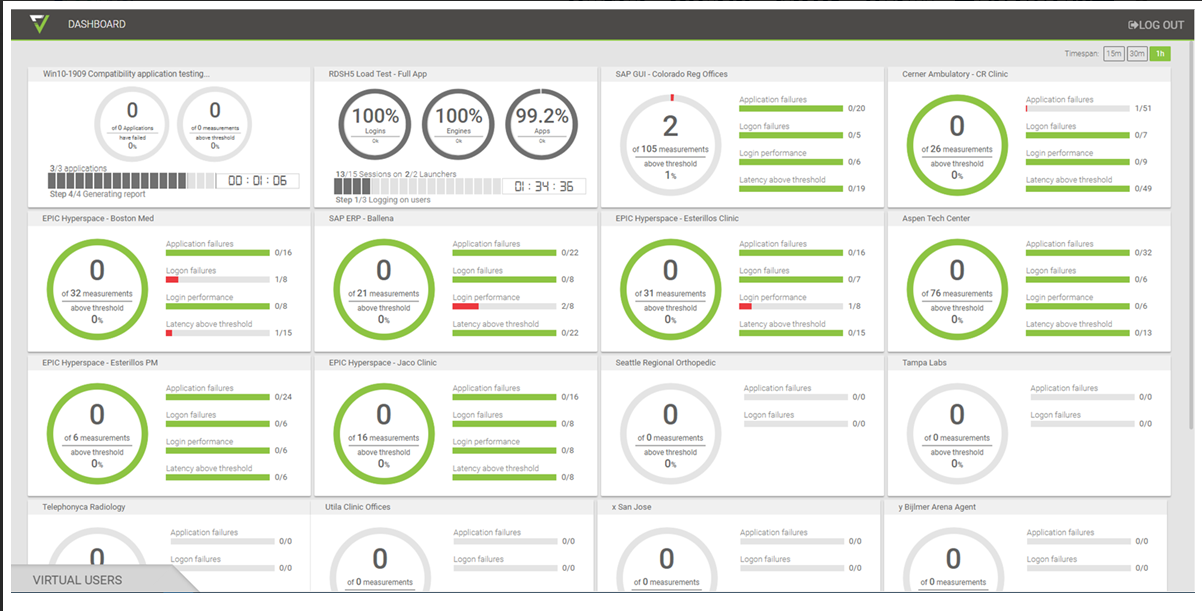Click the 0 of 16 measurements gauge
The width and height of the screenshot is (1202, 611).
[x=384, y=432]
